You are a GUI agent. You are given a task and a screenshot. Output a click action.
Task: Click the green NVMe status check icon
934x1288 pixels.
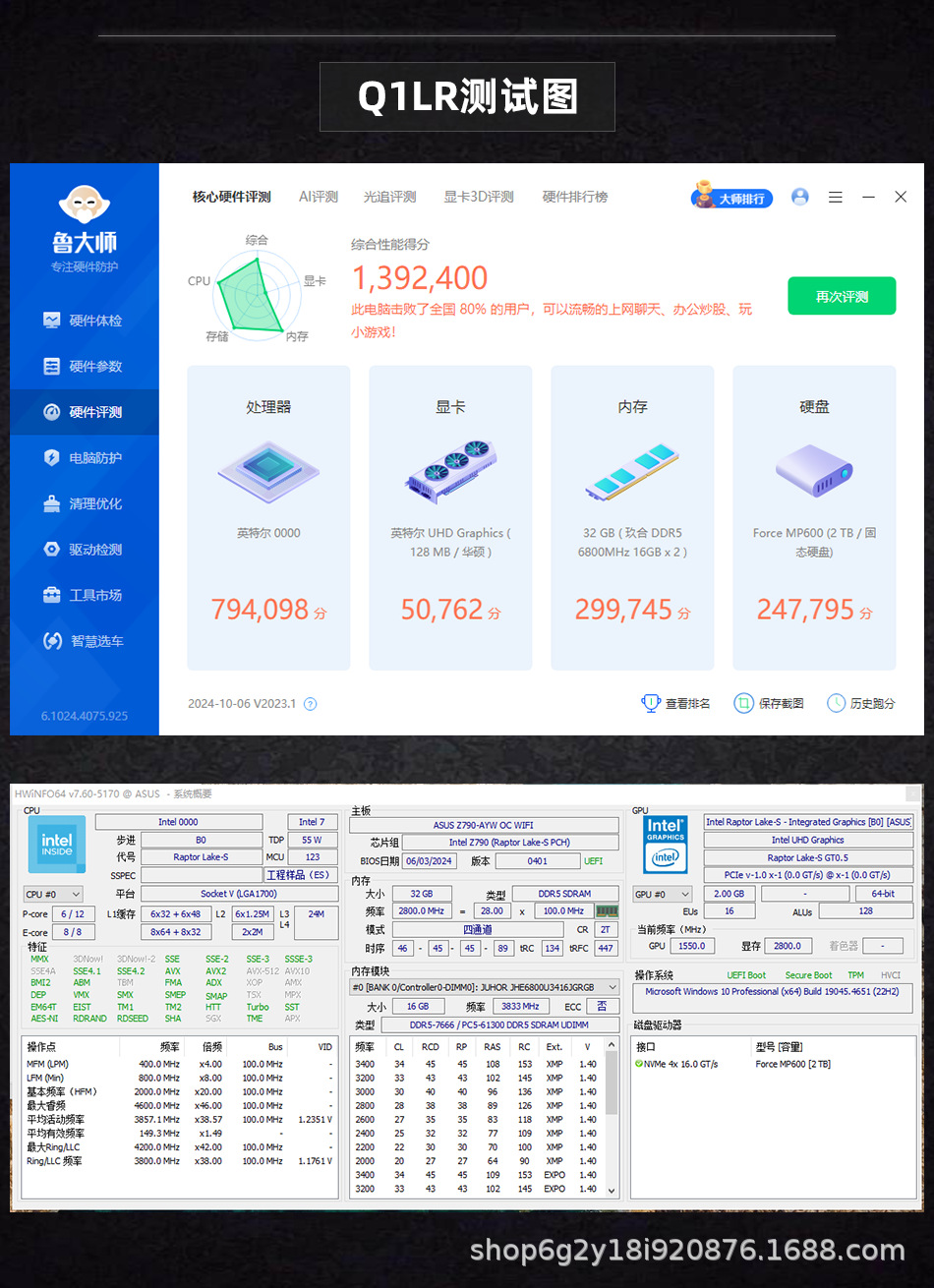pos(639,1064)
